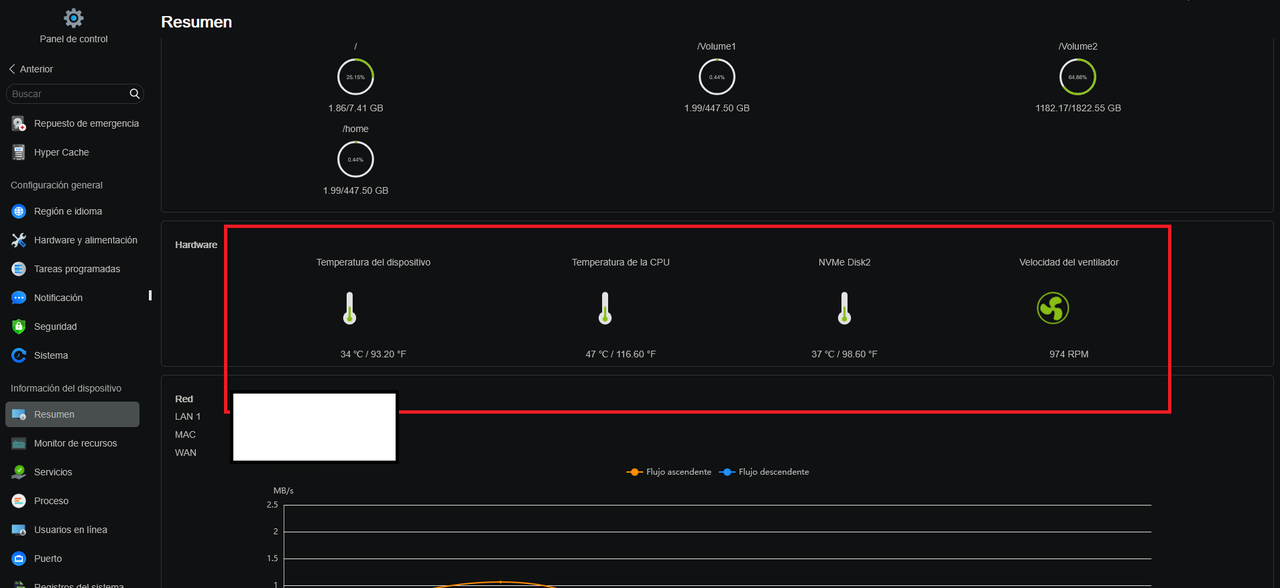Click the 37 °C / 98.60 °F value
This screenshot has height=588, width=1280.
pos(844,354)
